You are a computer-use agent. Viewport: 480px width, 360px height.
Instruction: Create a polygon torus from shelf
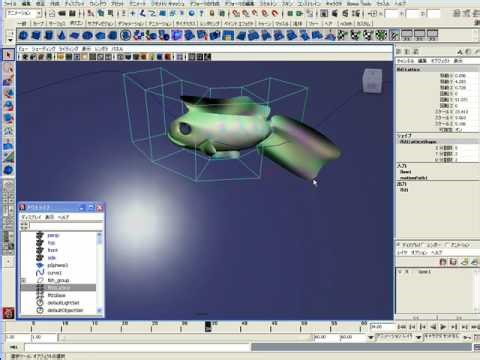87,35
